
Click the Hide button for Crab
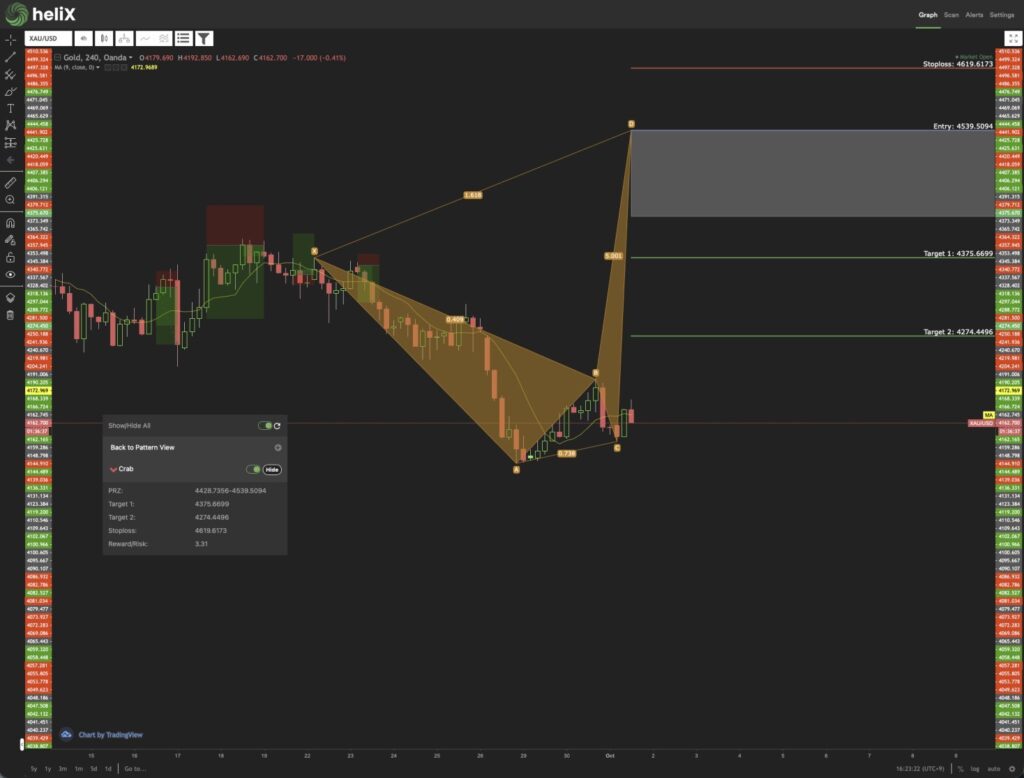[272, 469]
